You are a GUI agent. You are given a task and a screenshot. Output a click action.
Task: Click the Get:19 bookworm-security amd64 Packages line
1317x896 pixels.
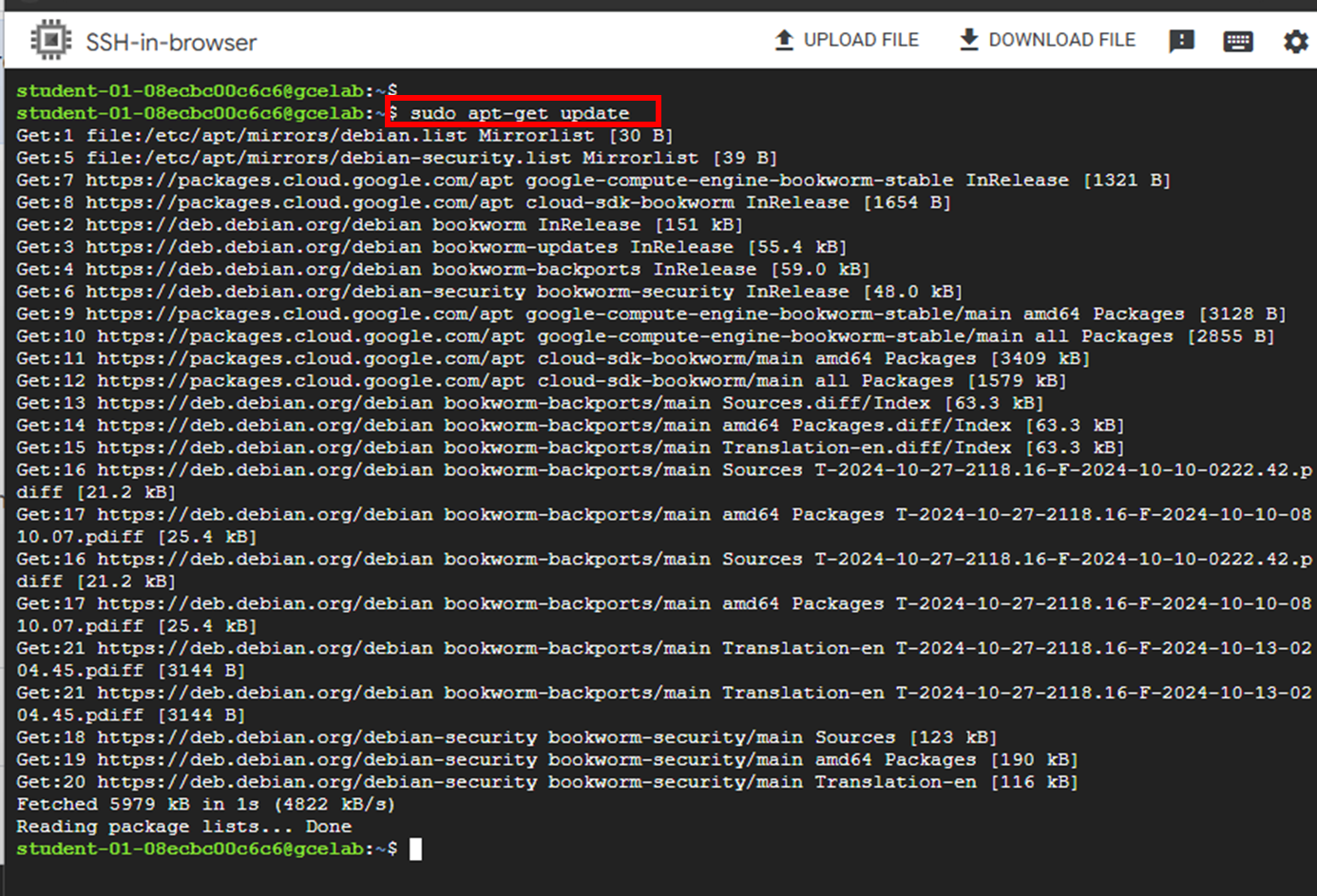tap(547, 760)
